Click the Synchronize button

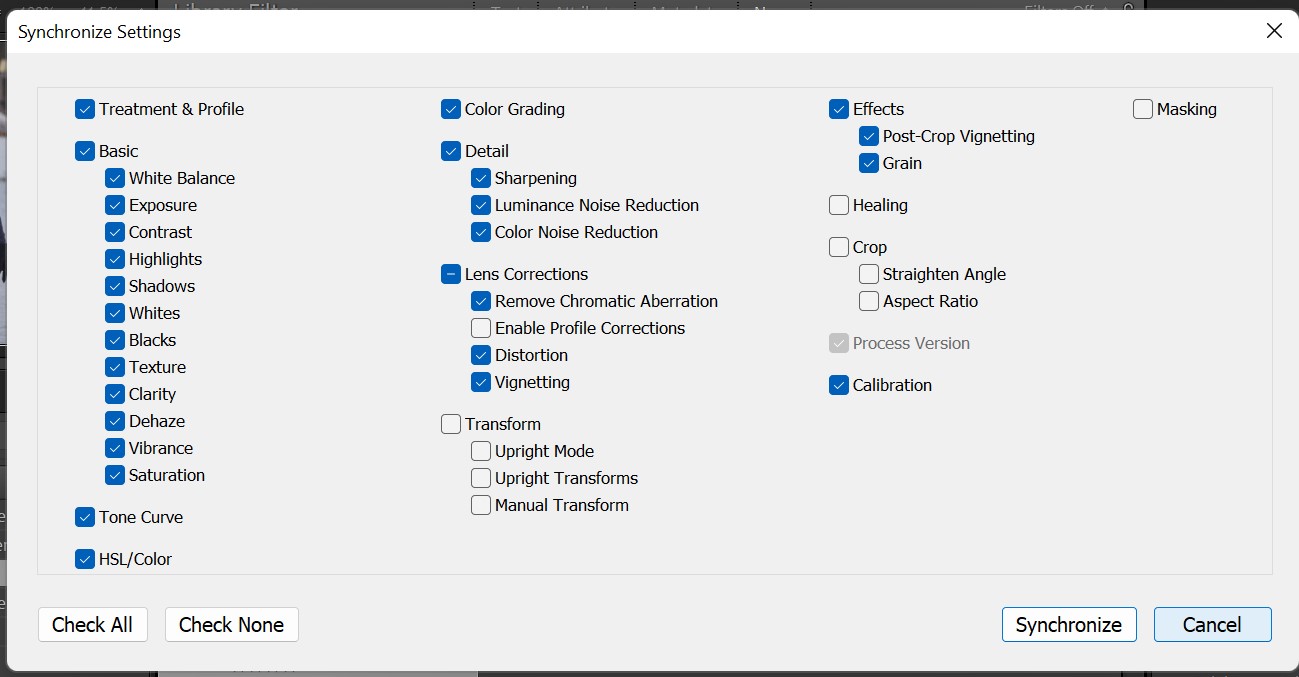(1069, 625)
